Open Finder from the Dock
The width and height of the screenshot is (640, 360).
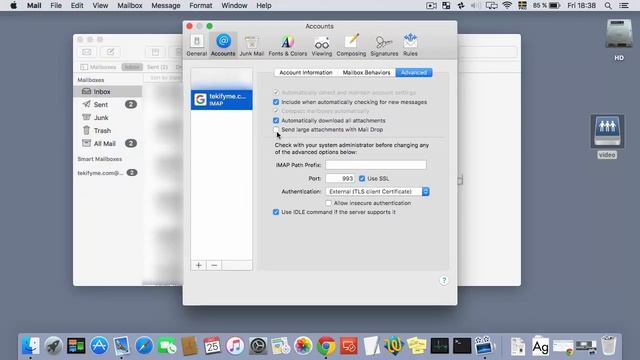31,346
